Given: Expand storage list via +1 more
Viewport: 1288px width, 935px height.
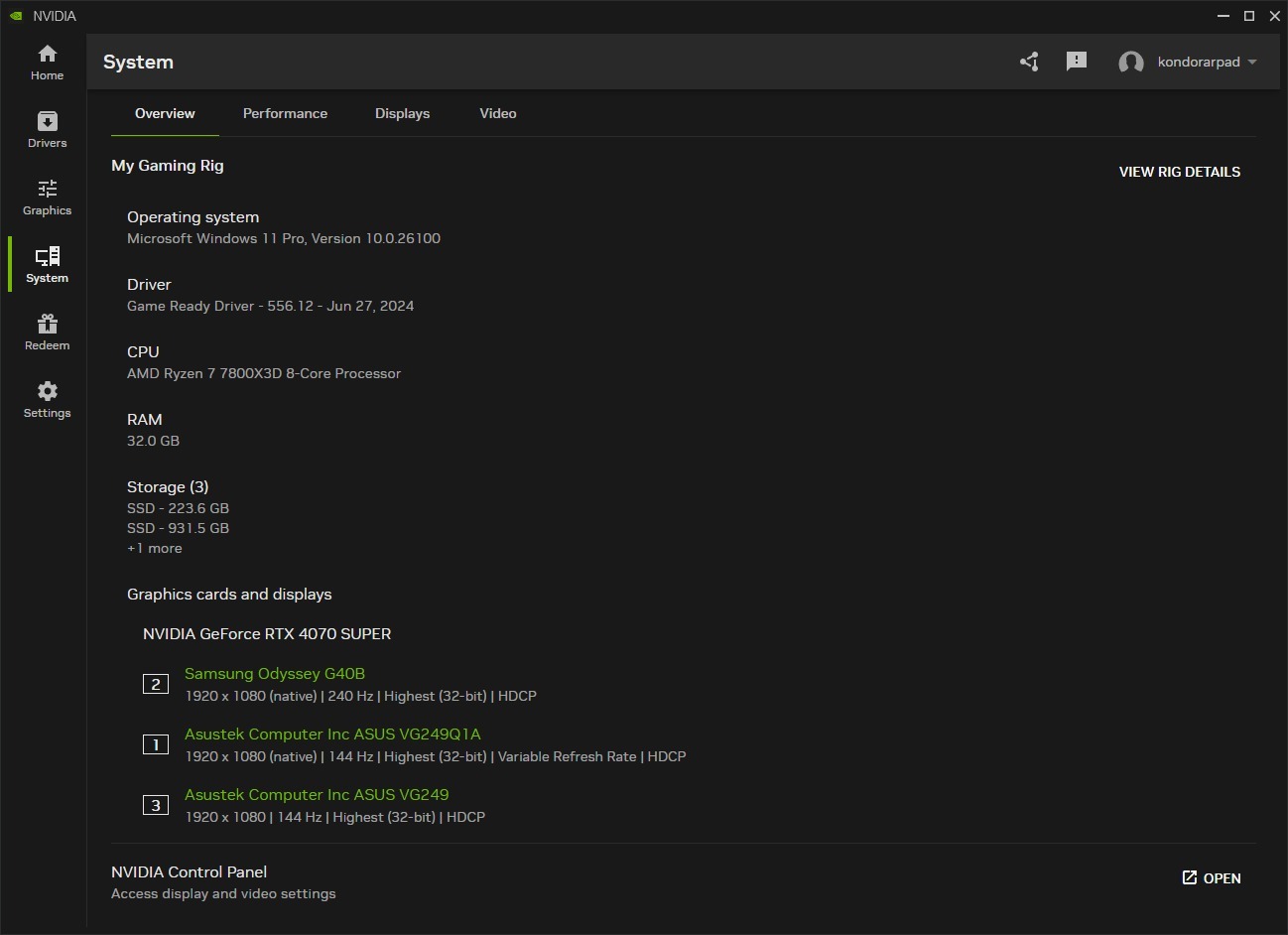Looking at the screenshot, I should pyautogui.click(x=155, y=549).
